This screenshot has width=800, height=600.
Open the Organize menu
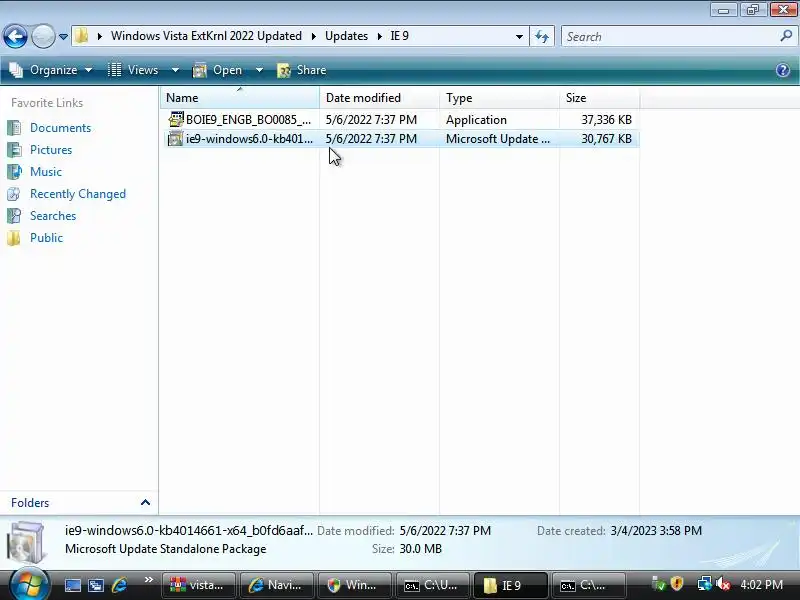[51, 70]
